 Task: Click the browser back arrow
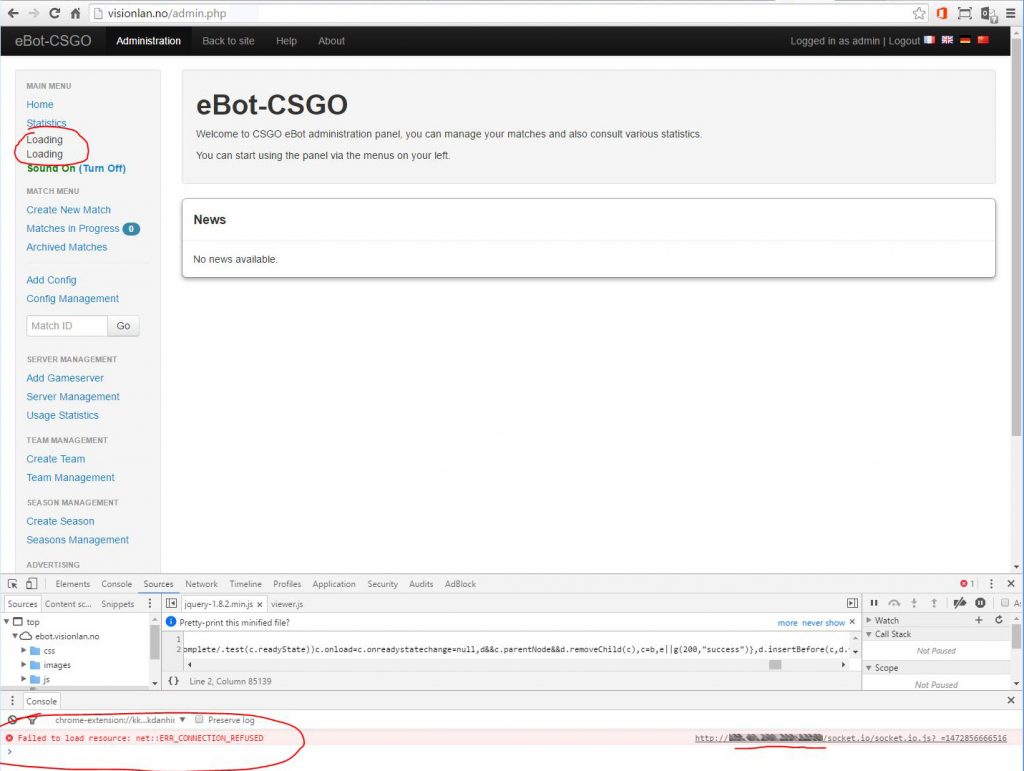tap(12, 13)
